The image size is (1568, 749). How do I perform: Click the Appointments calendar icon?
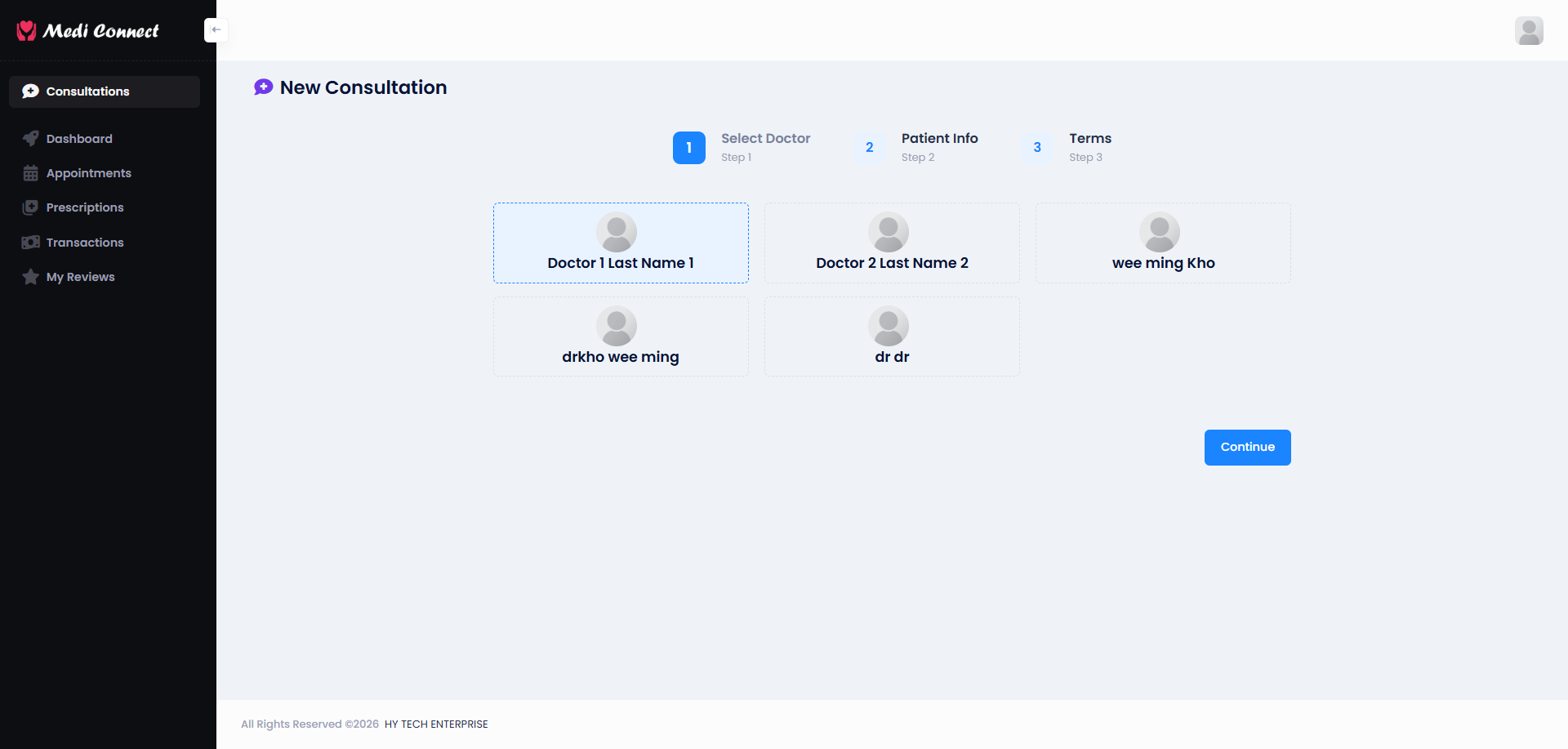[30, 173]
